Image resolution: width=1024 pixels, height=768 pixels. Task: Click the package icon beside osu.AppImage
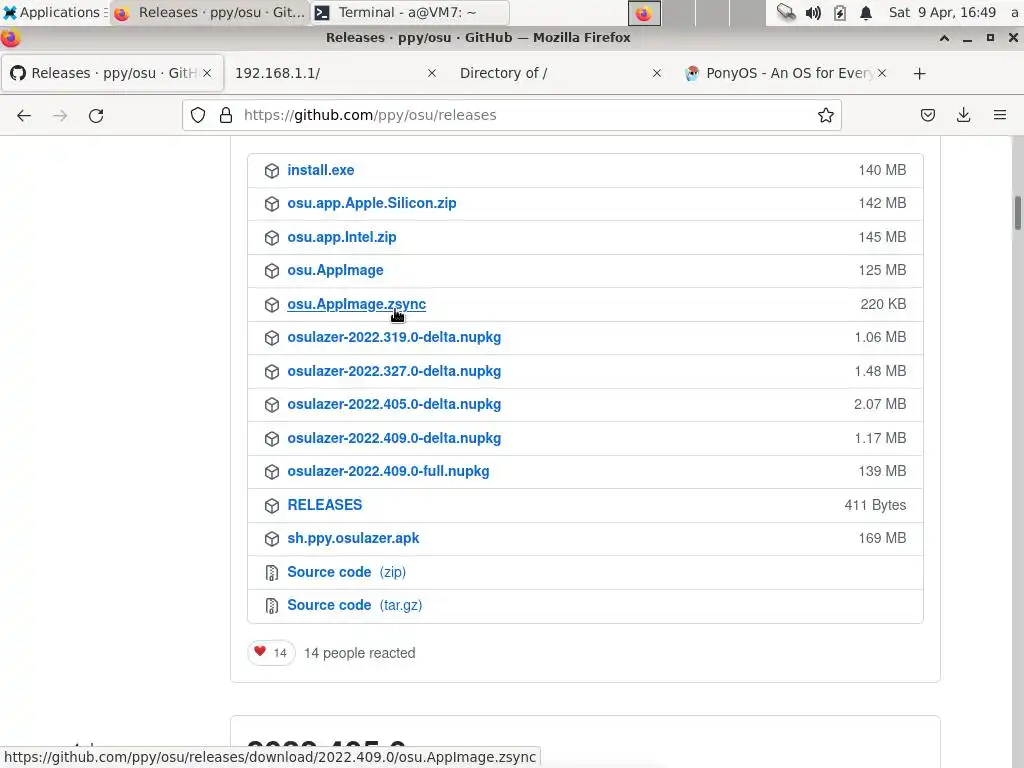[272, 271]
